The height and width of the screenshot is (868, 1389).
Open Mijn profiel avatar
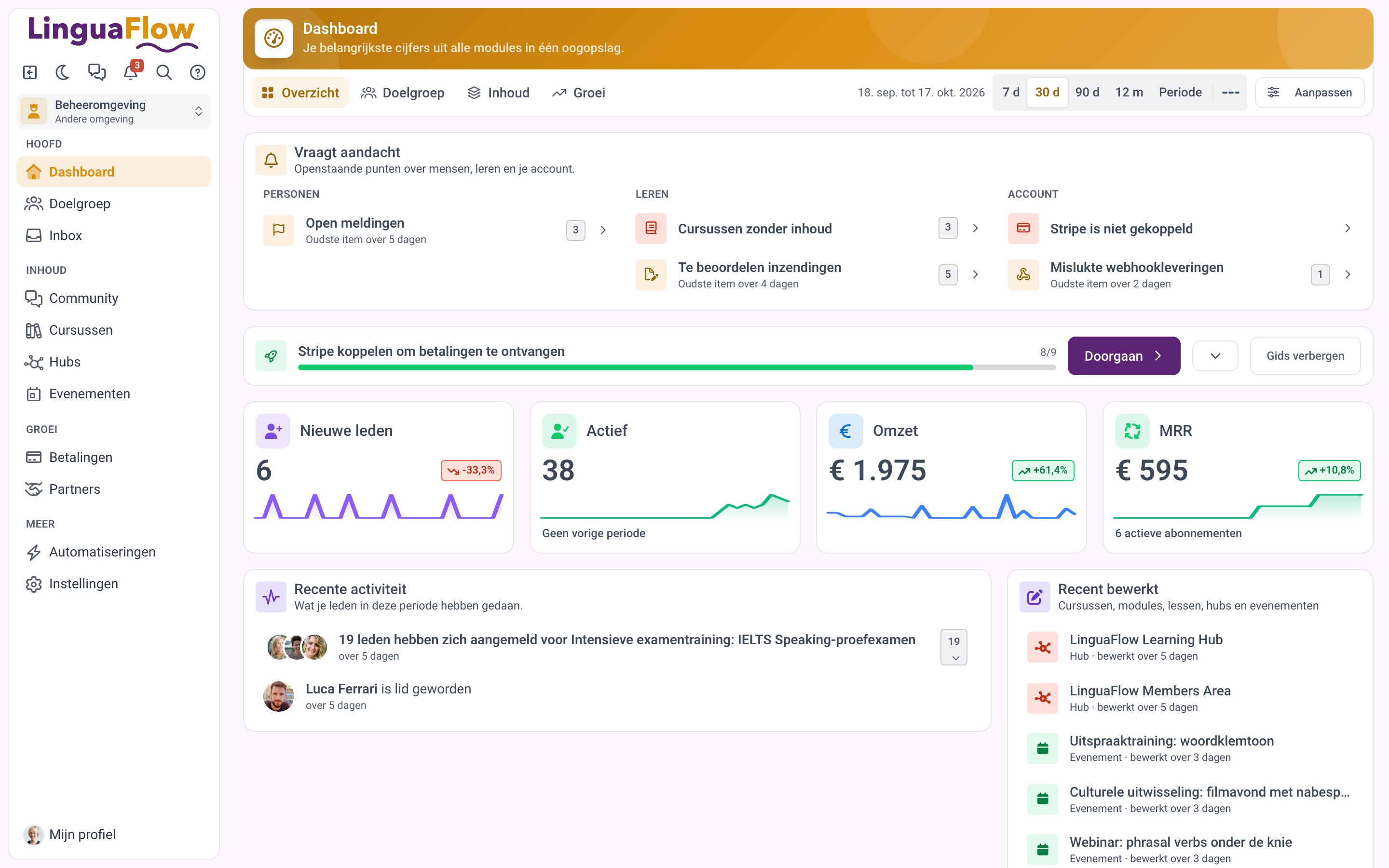tap(34, 835)
